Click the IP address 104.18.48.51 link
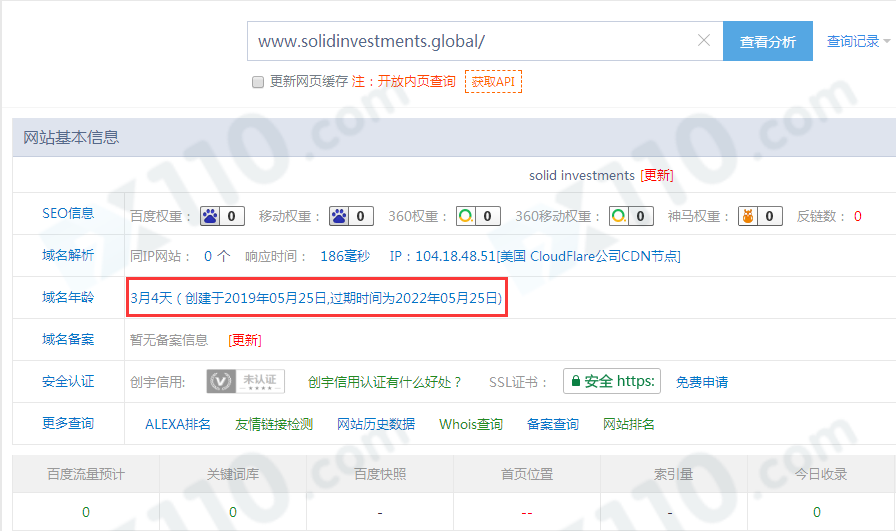This screenshot has height=531, width=896. pyautogui.click(x=535, y=256)
